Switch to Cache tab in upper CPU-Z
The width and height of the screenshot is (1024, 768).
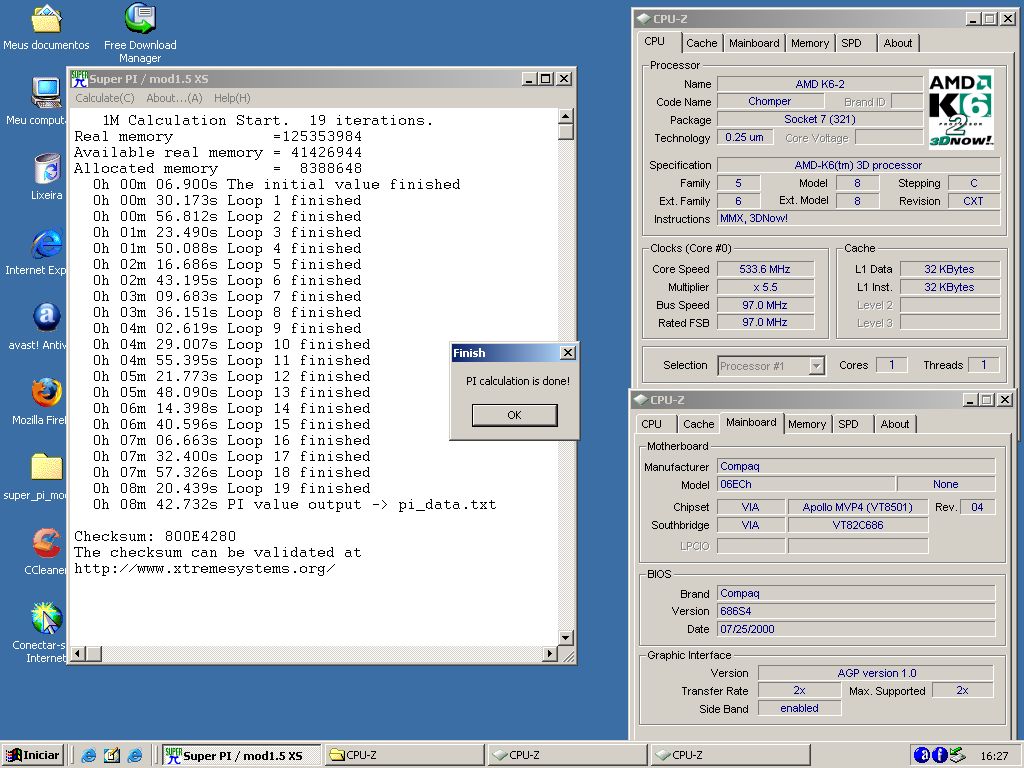coord(701,43)
